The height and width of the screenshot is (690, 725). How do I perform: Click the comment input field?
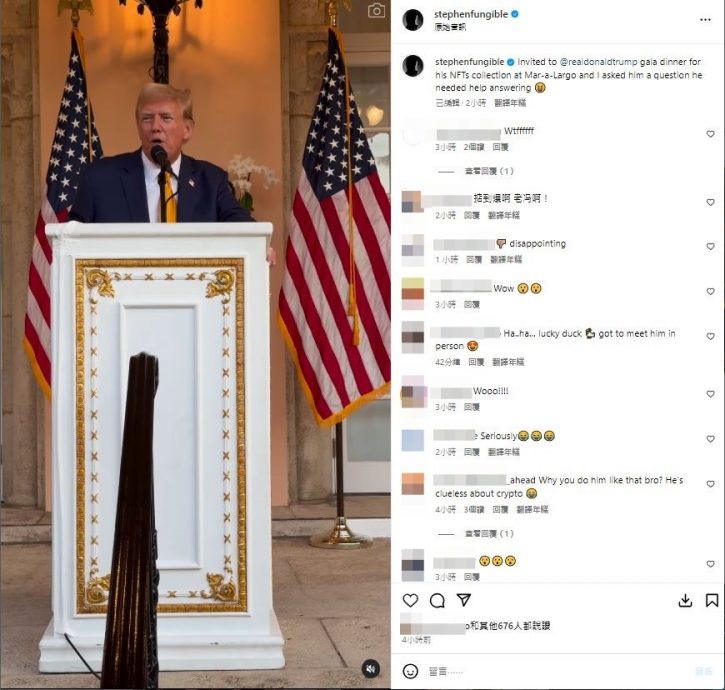pyautogui.click(x=555, y=672)
